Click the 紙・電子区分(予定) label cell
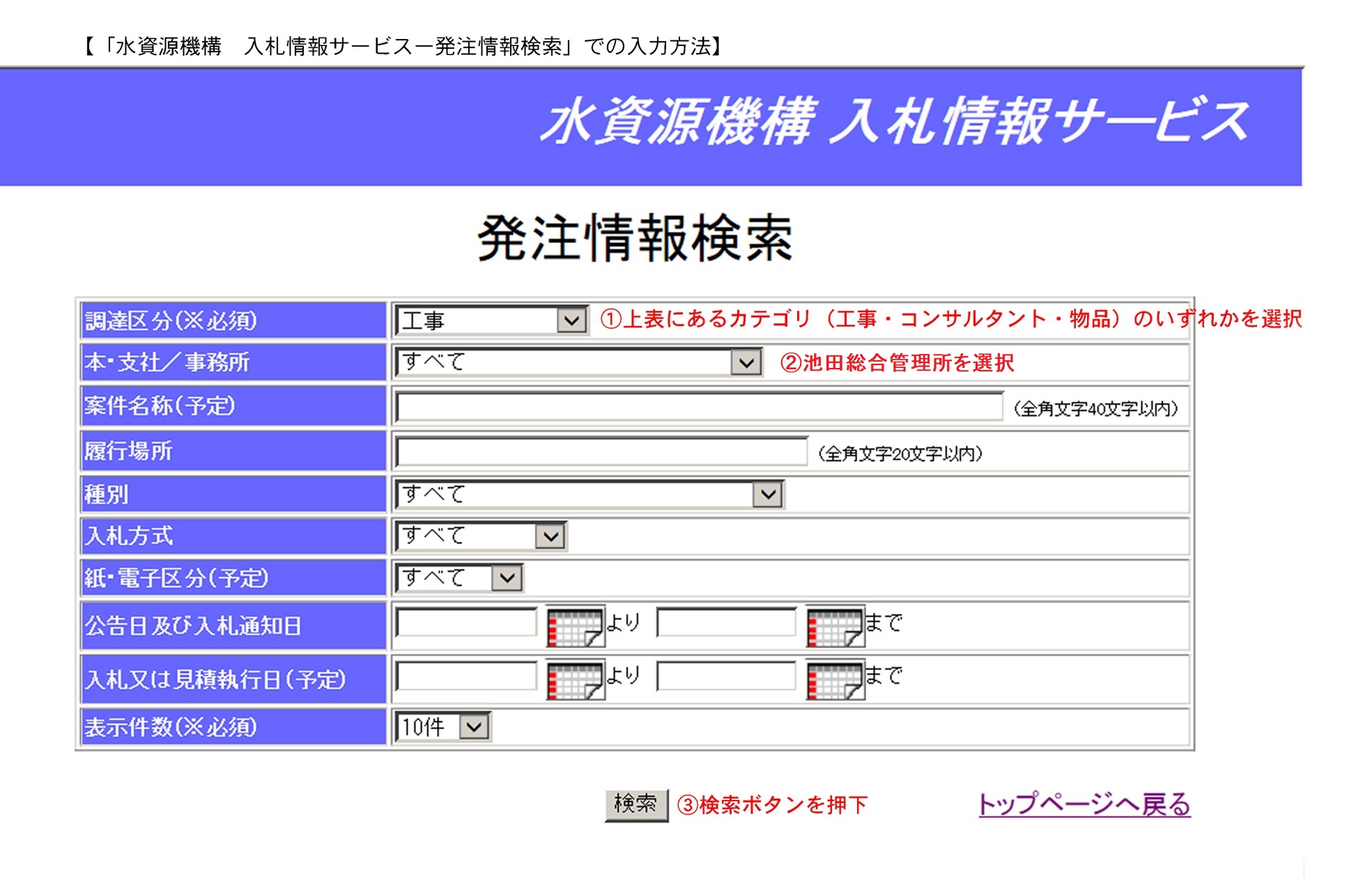This screenshot has width=1372, height=878. 233,578
